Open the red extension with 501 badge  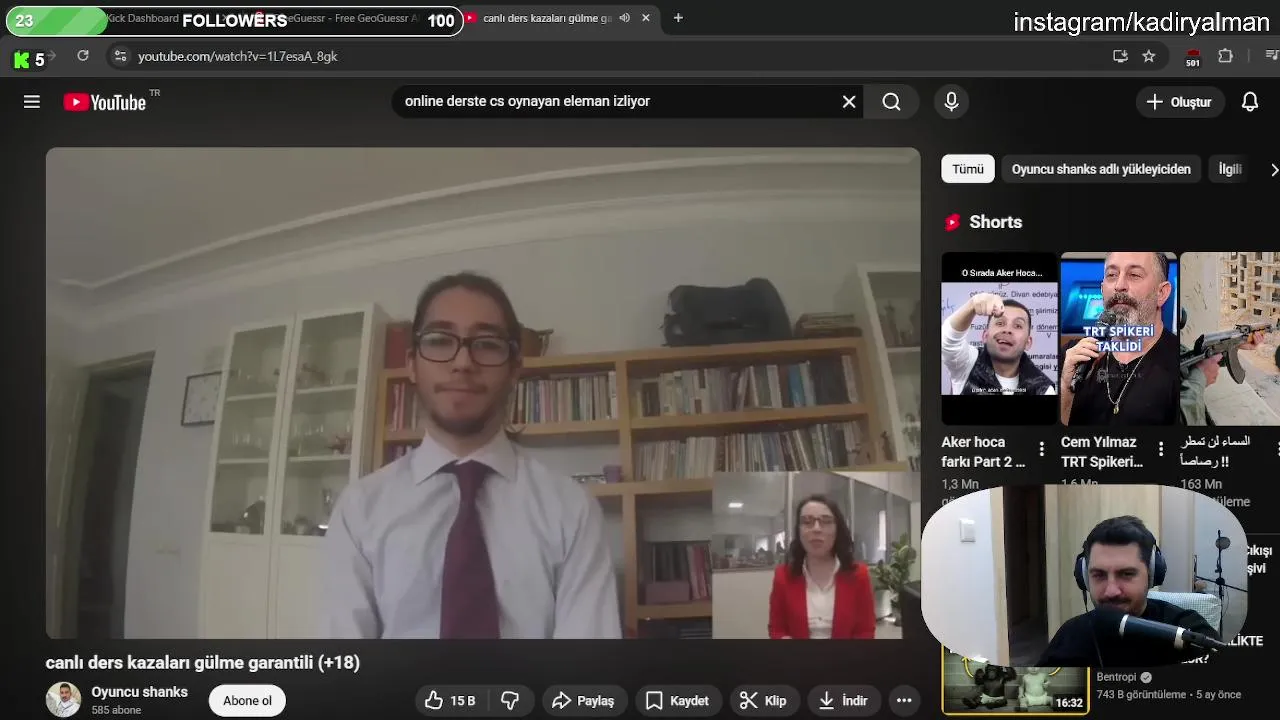(1192, 58)
